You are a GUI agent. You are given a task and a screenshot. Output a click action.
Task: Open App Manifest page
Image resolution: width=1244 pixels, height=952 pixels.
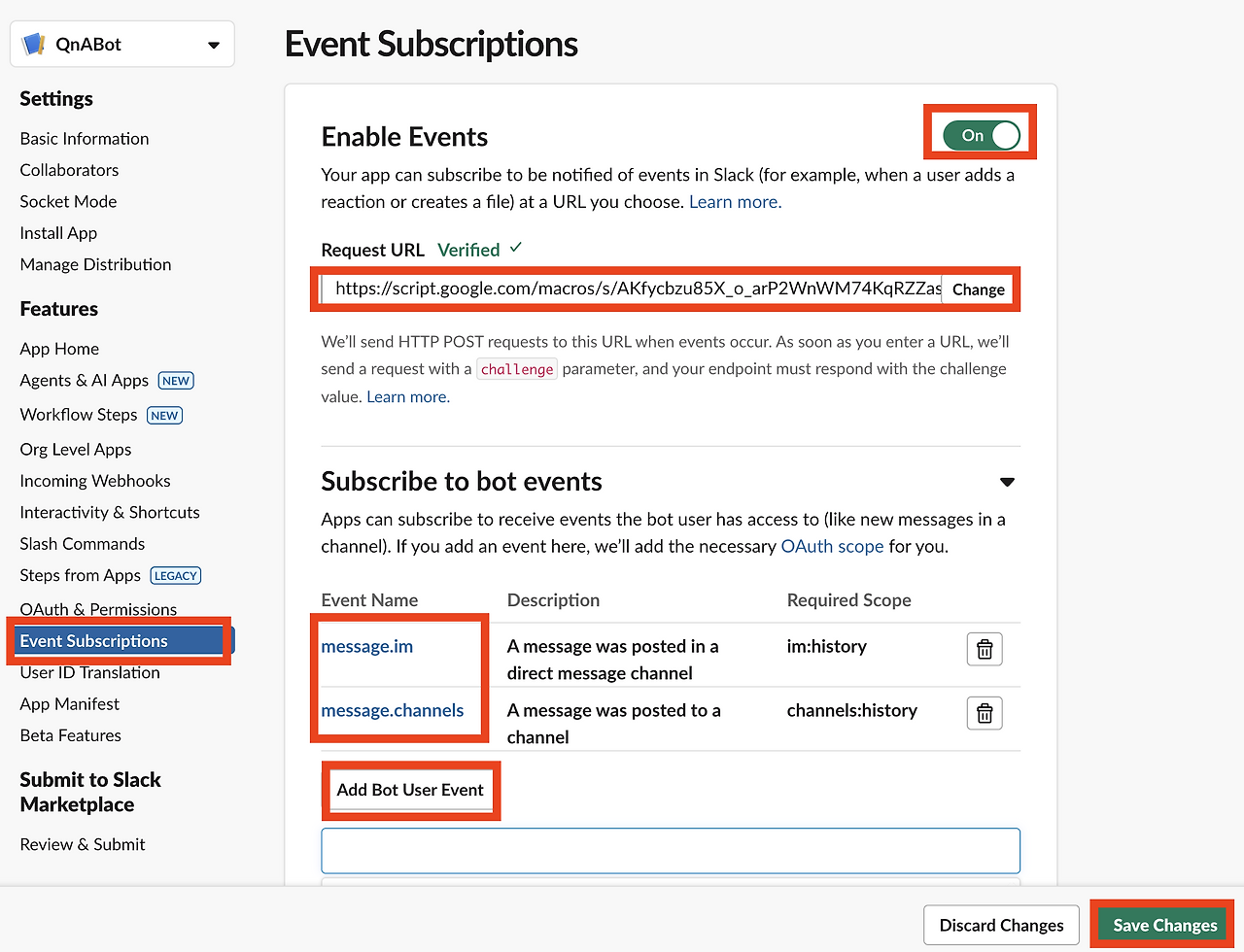70,704
